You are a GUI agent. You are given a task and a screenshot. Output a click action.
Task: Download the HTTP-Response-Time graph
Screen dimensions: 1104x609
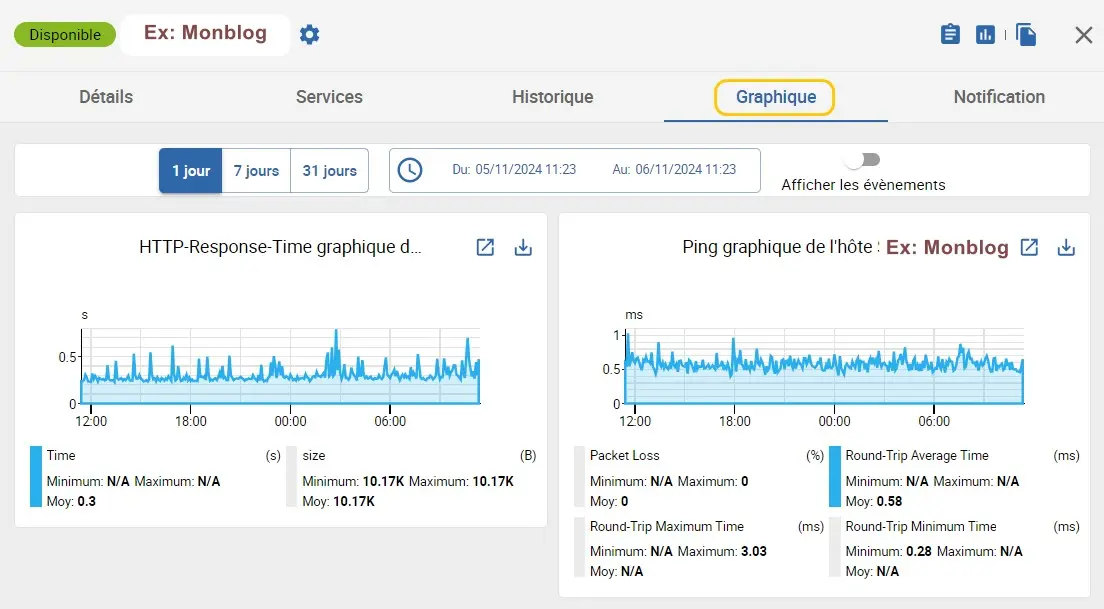coord(523,247)
